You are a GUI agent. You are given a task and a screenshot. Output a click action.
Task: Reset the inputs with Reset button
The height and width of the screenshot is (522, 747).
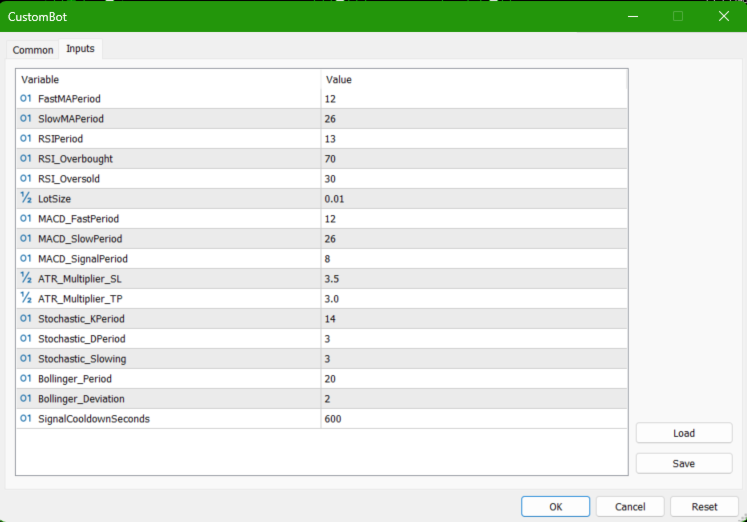tap(704, 507)
